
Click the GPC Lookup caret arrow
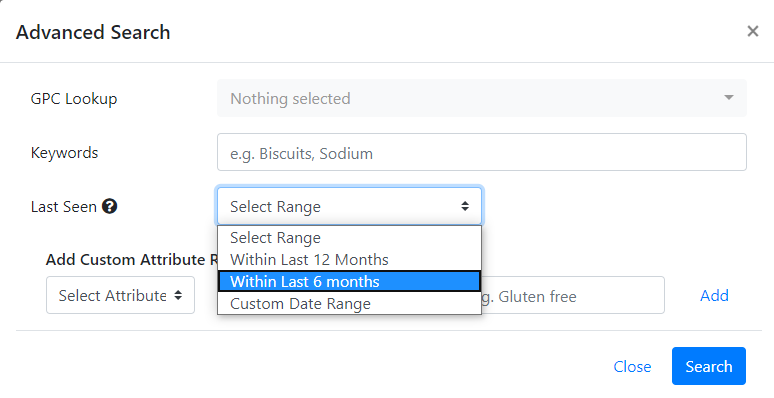coord(729,98)
